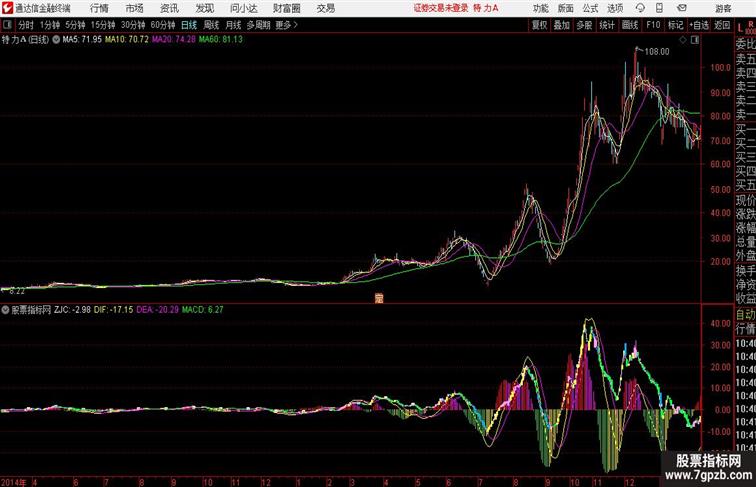Click the diamond icon atop the chart

tap(683, 40)
